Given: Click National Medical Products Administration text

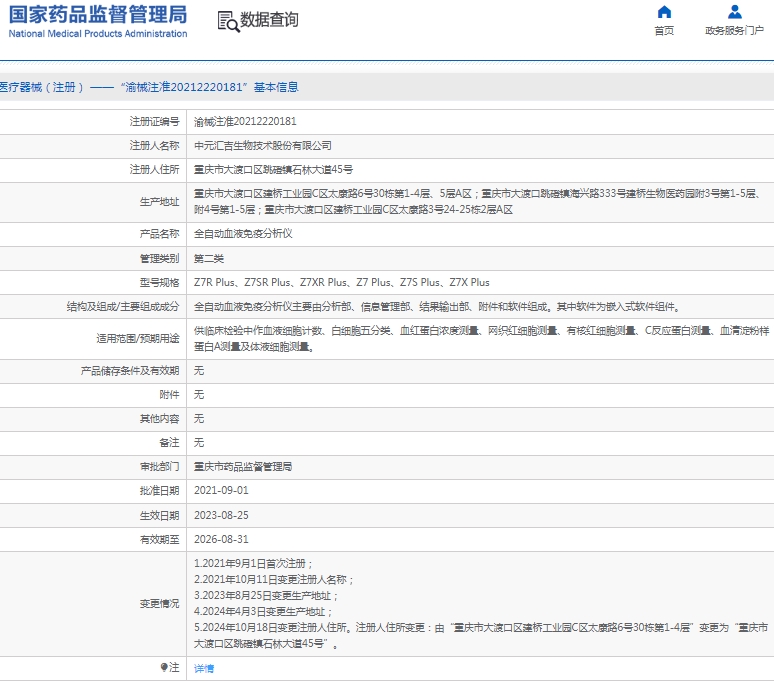Looking at the screenshot, I should [x=98, y=34].
